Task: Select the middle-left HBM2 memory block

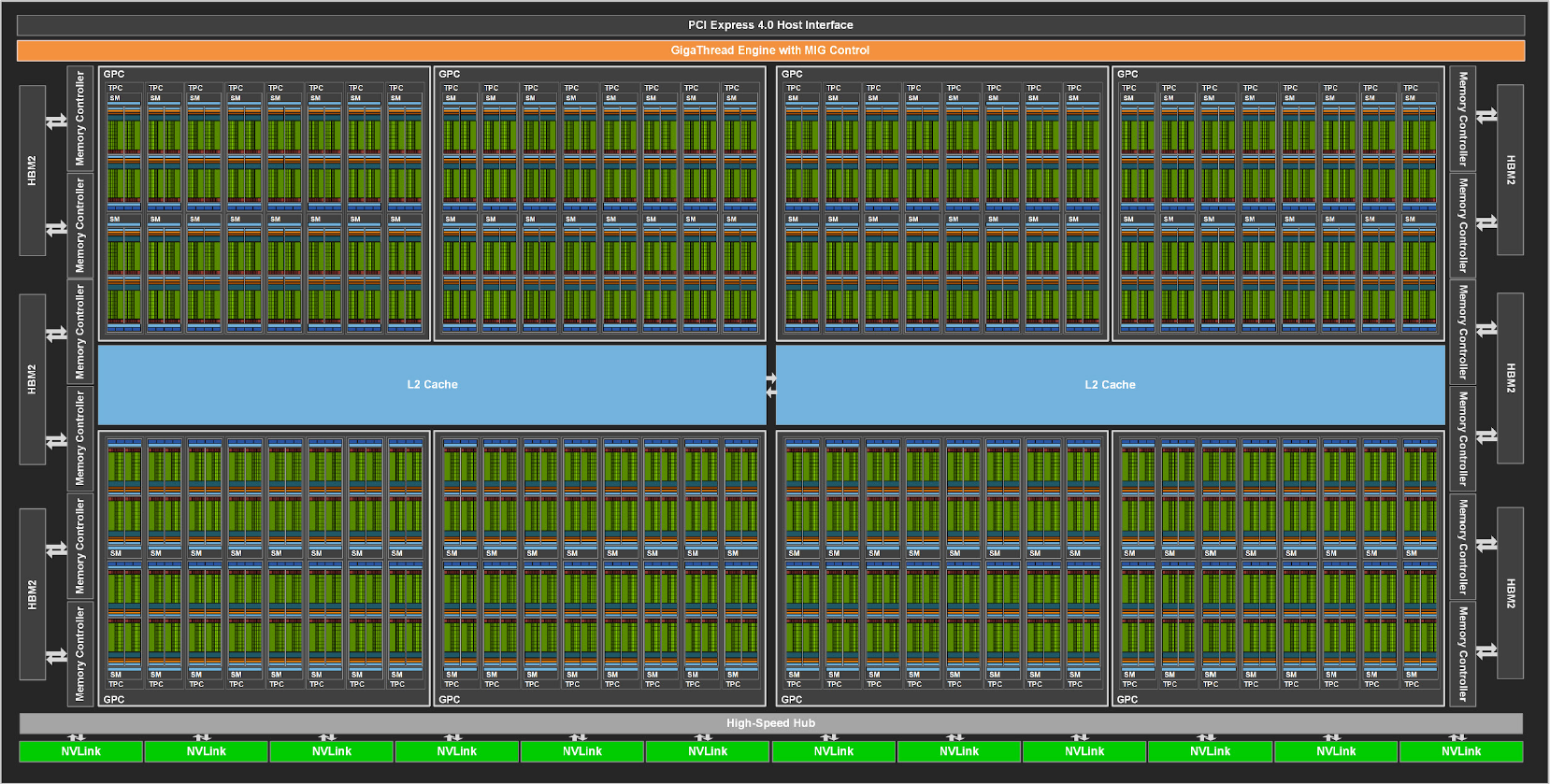Action: pos(33,379)
